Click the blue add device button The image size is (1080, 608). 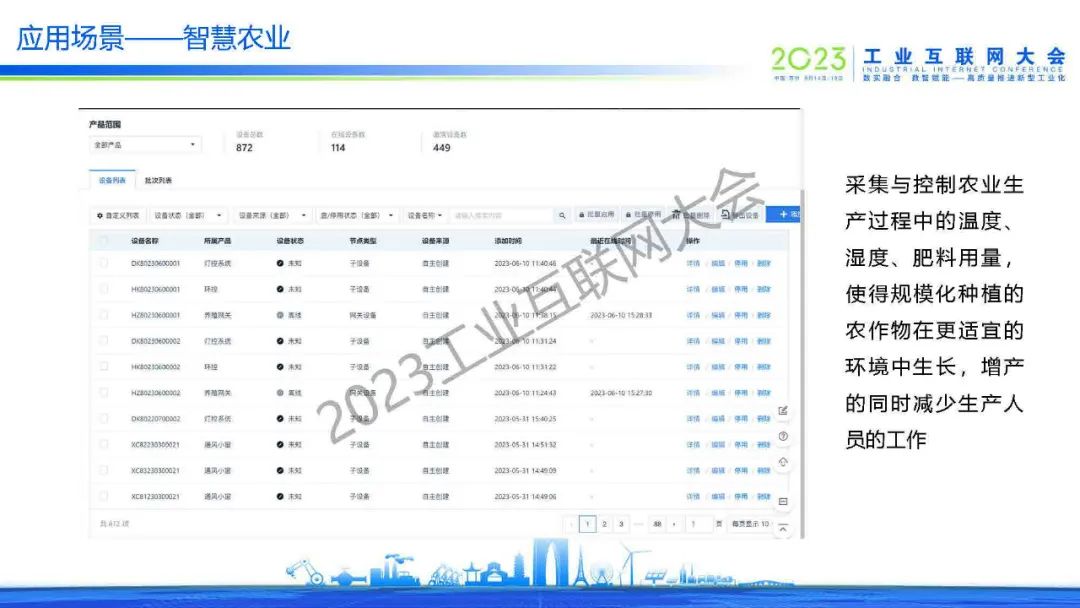point(784,215)
